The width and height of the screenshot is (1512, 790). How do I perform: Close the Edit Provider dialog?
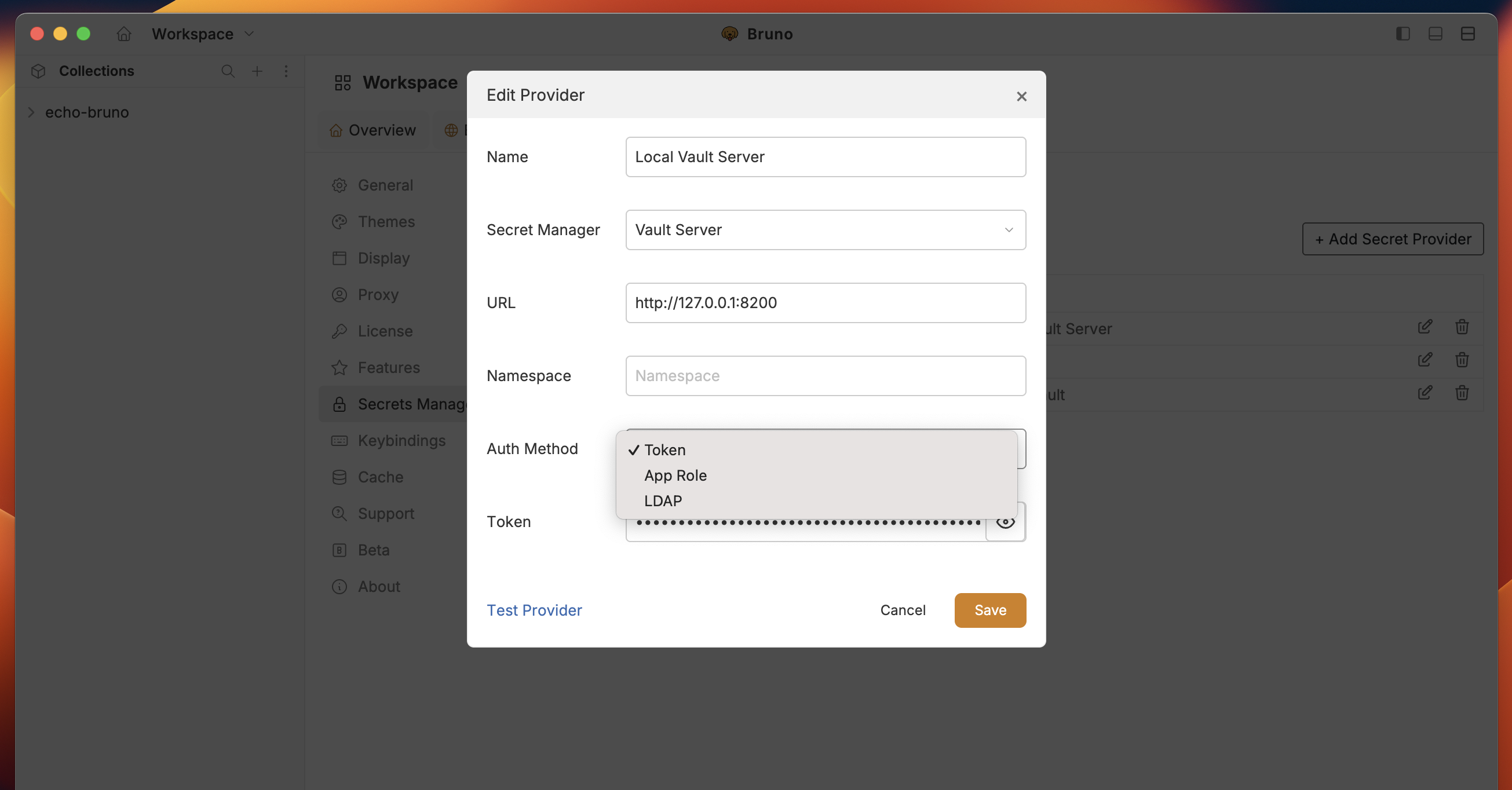(x=1021, y=96)
